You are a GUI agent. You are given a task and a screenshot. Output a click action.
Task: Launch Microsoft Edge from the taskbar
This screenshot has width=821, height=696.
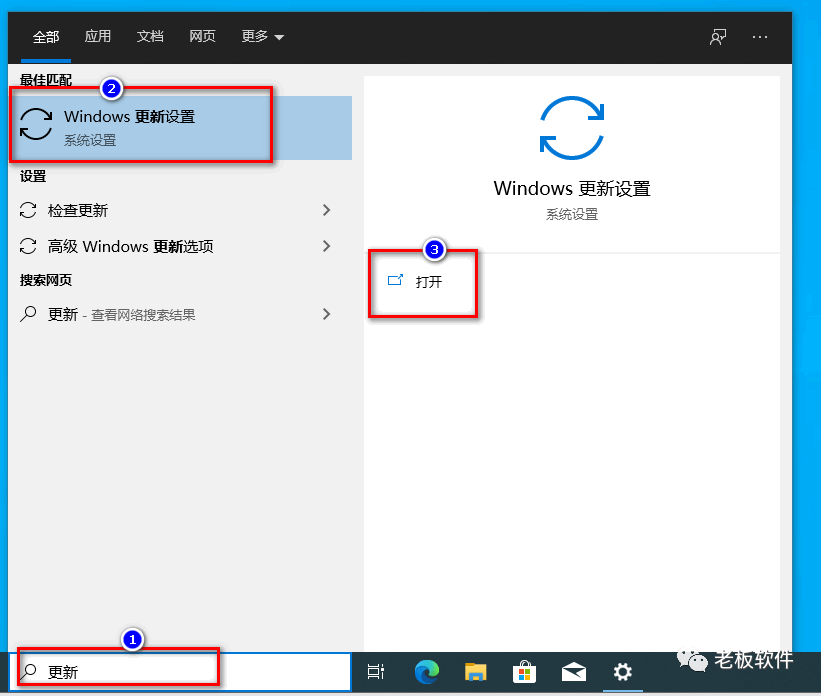pyautogui.click(x=427, y=672)
